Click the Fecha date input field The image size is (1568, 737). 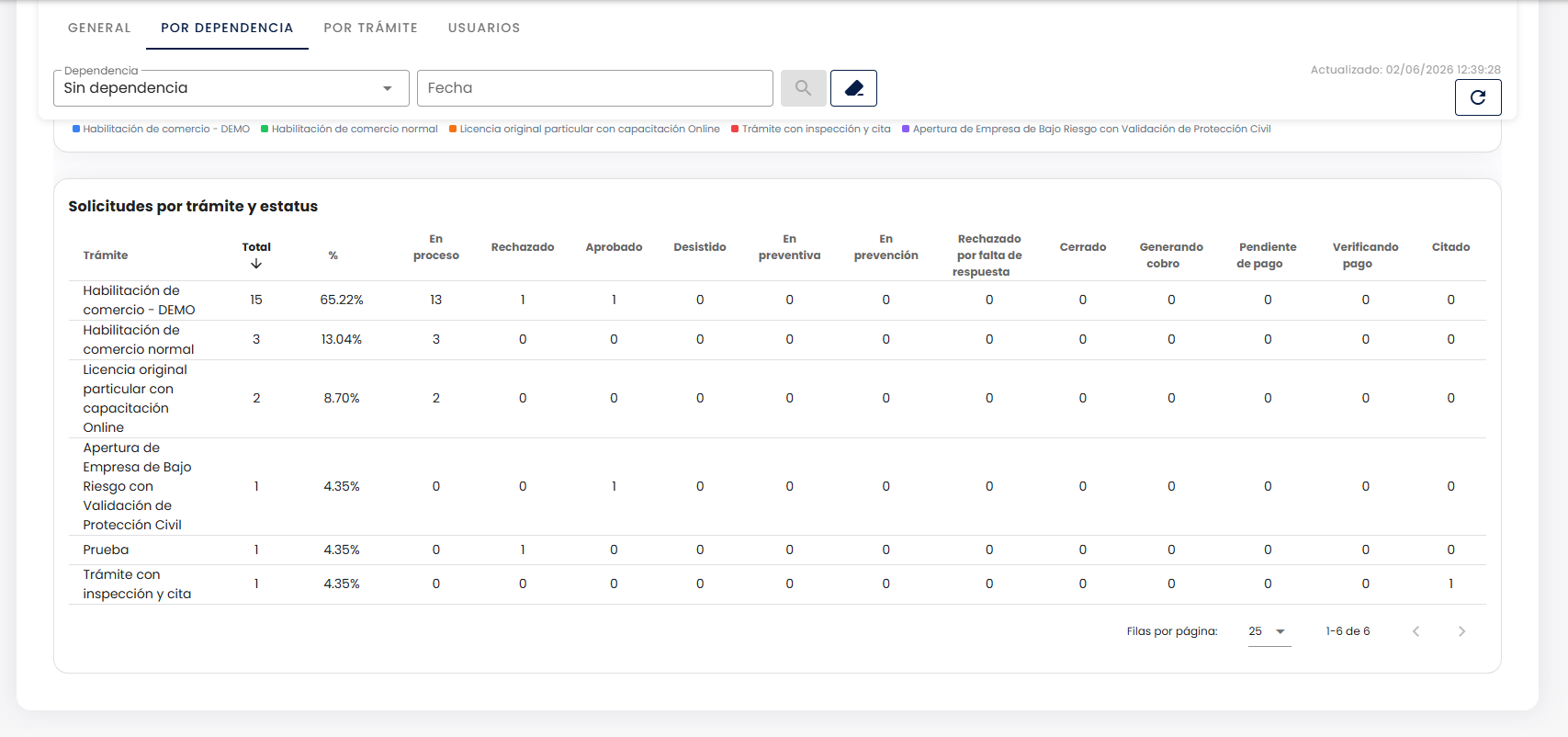594,88
